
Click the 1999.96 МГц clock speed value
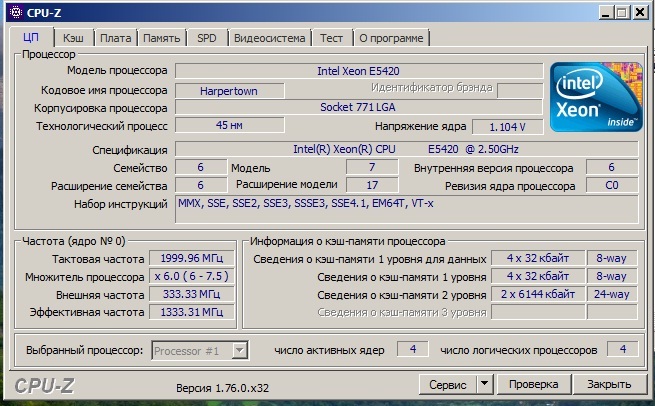pyautogui.click(x=191, y=258)
